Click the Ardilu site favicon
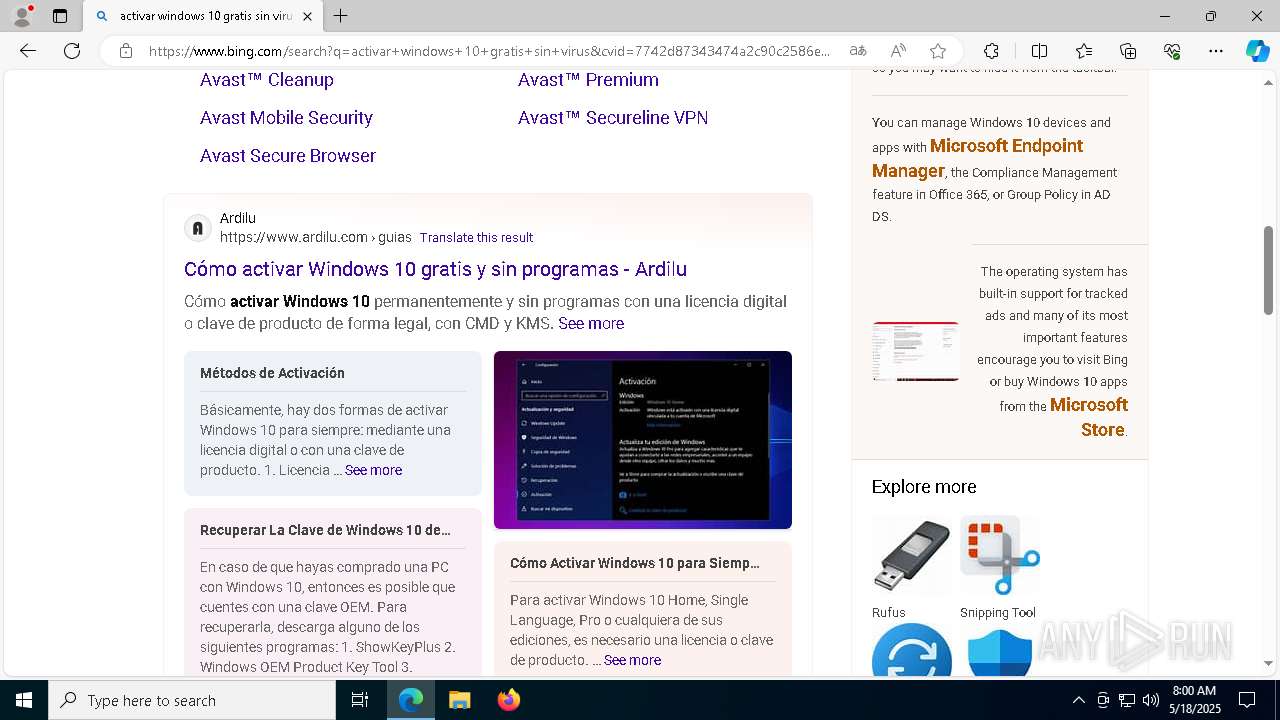 coord(198,228)
